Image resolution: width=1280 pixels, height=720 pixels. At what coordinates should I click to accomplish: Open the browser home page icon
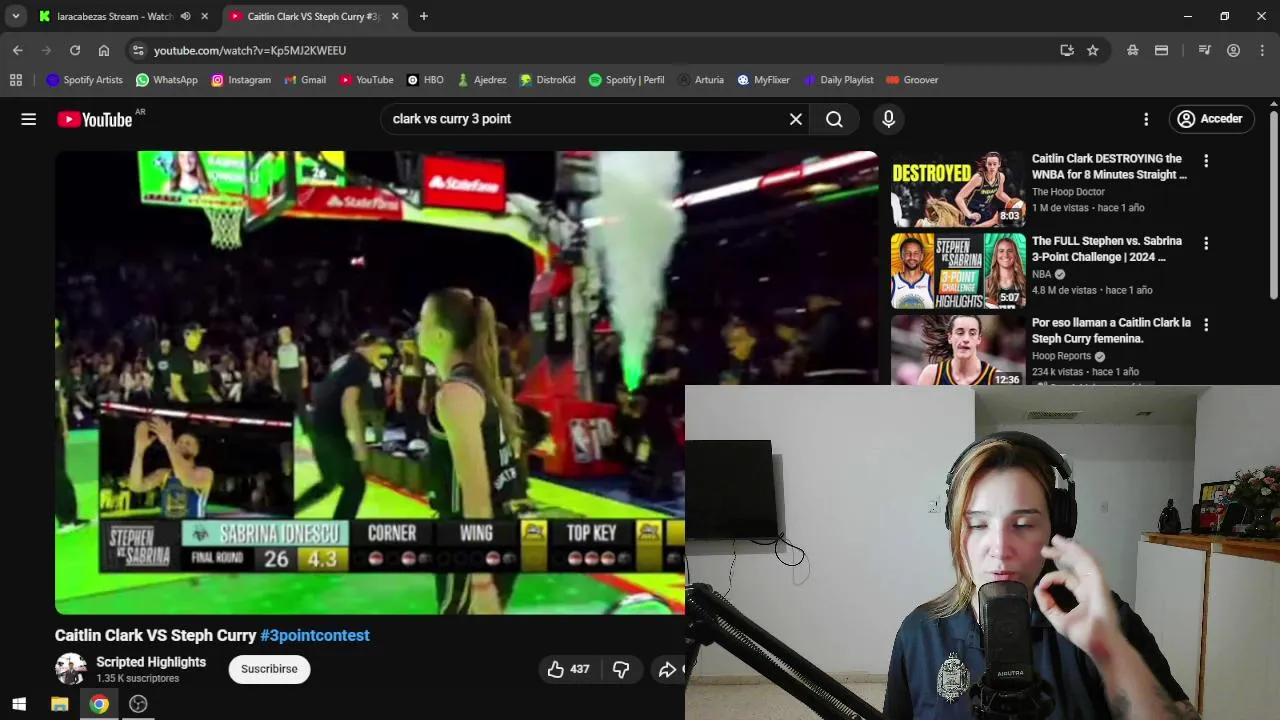[104, 50]
